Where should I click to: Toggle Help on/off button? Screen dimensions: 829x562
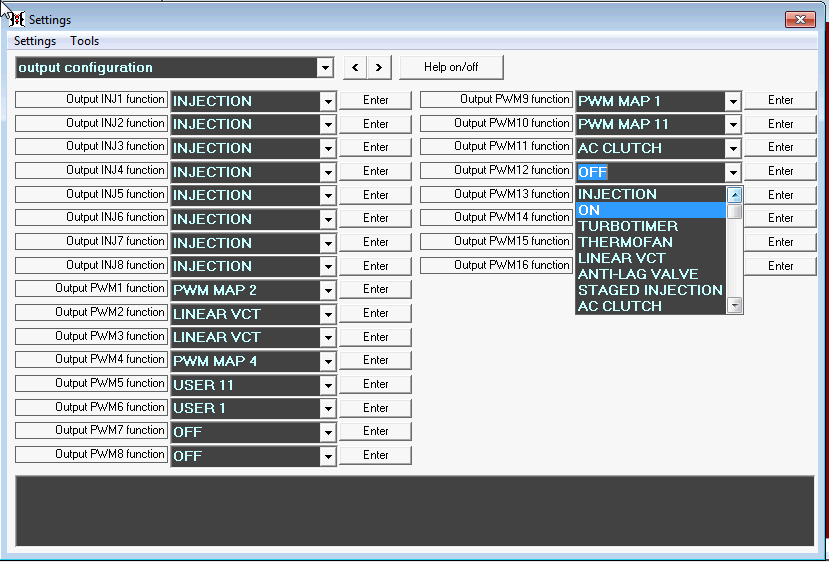[450, 67]
